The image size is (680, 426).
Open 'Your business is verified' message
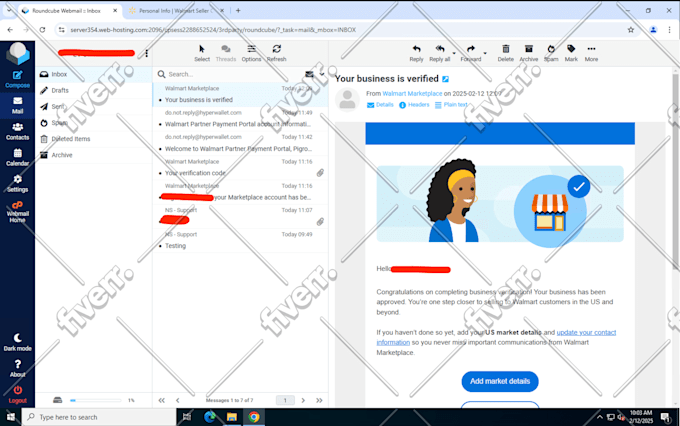point(240,95)
